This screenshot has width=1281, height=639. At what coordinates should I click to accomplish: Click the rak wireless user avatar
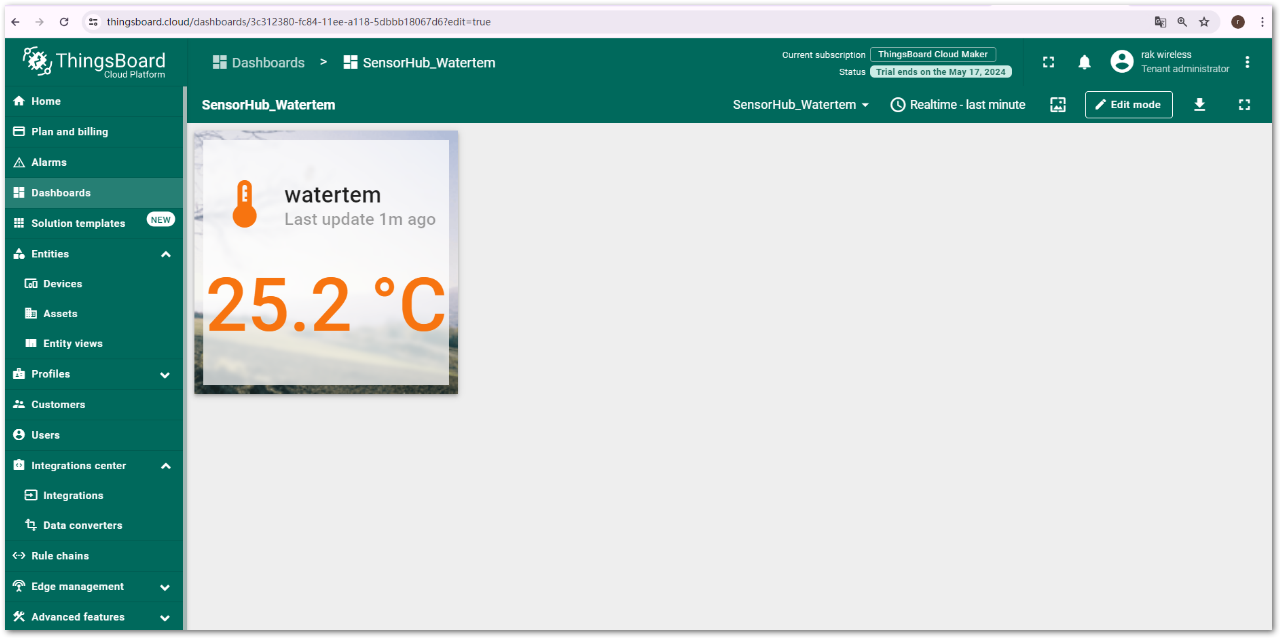[x=1122, y=62]
